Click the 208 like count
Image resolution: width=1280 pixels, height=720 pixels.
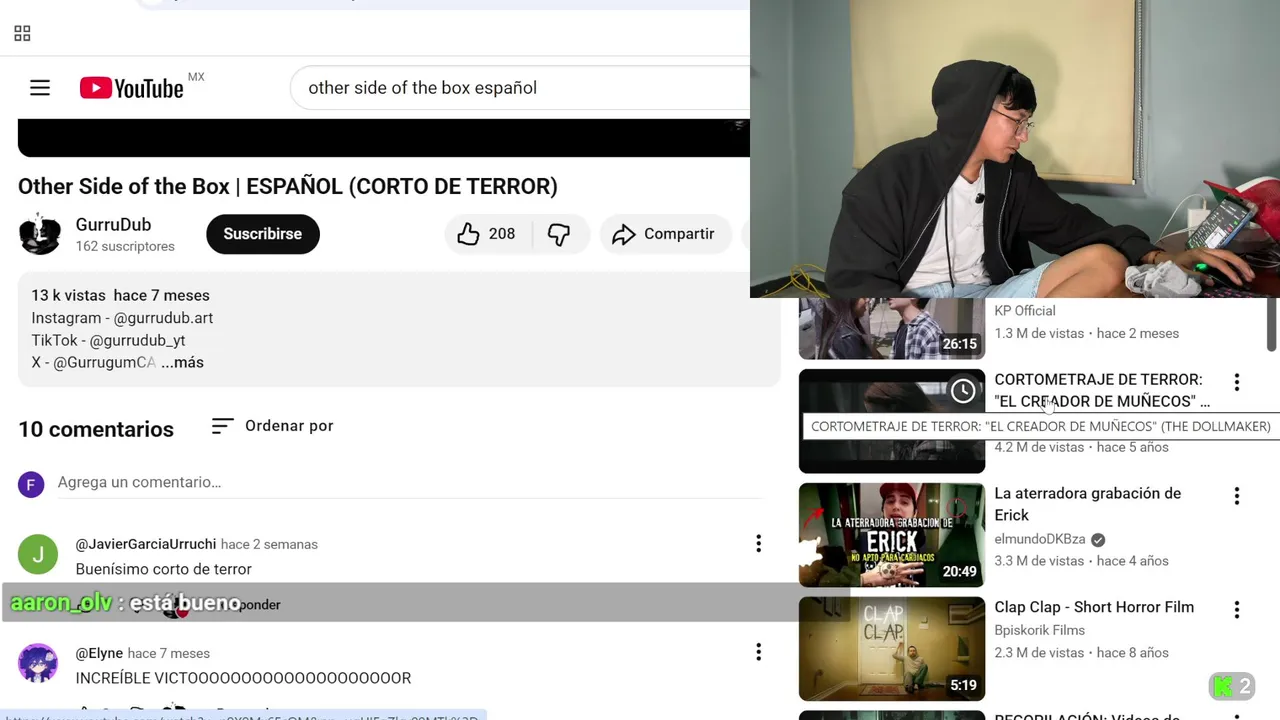[502, 234]
